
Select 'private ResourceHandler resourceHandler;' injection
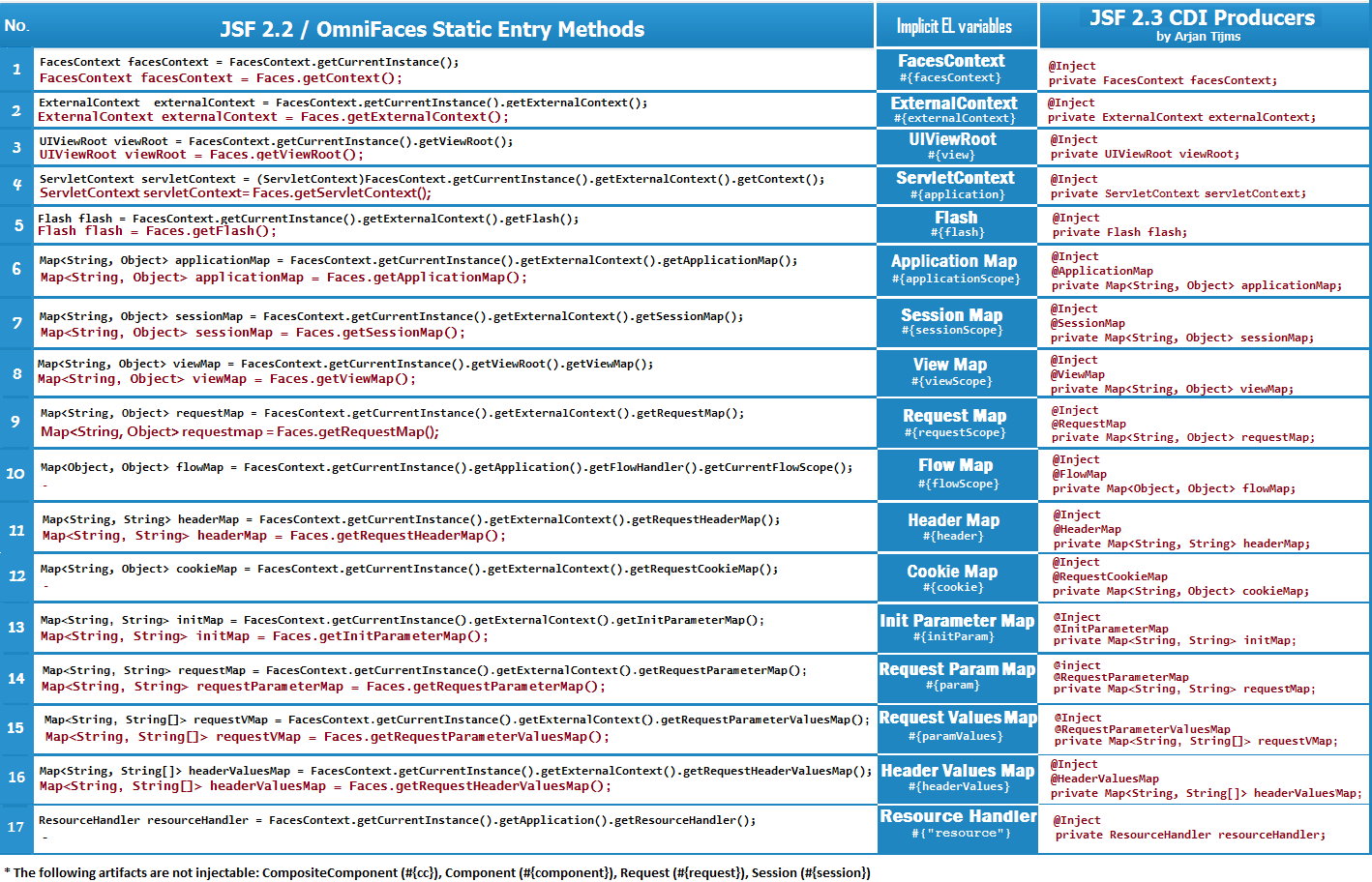[1191, 835]
